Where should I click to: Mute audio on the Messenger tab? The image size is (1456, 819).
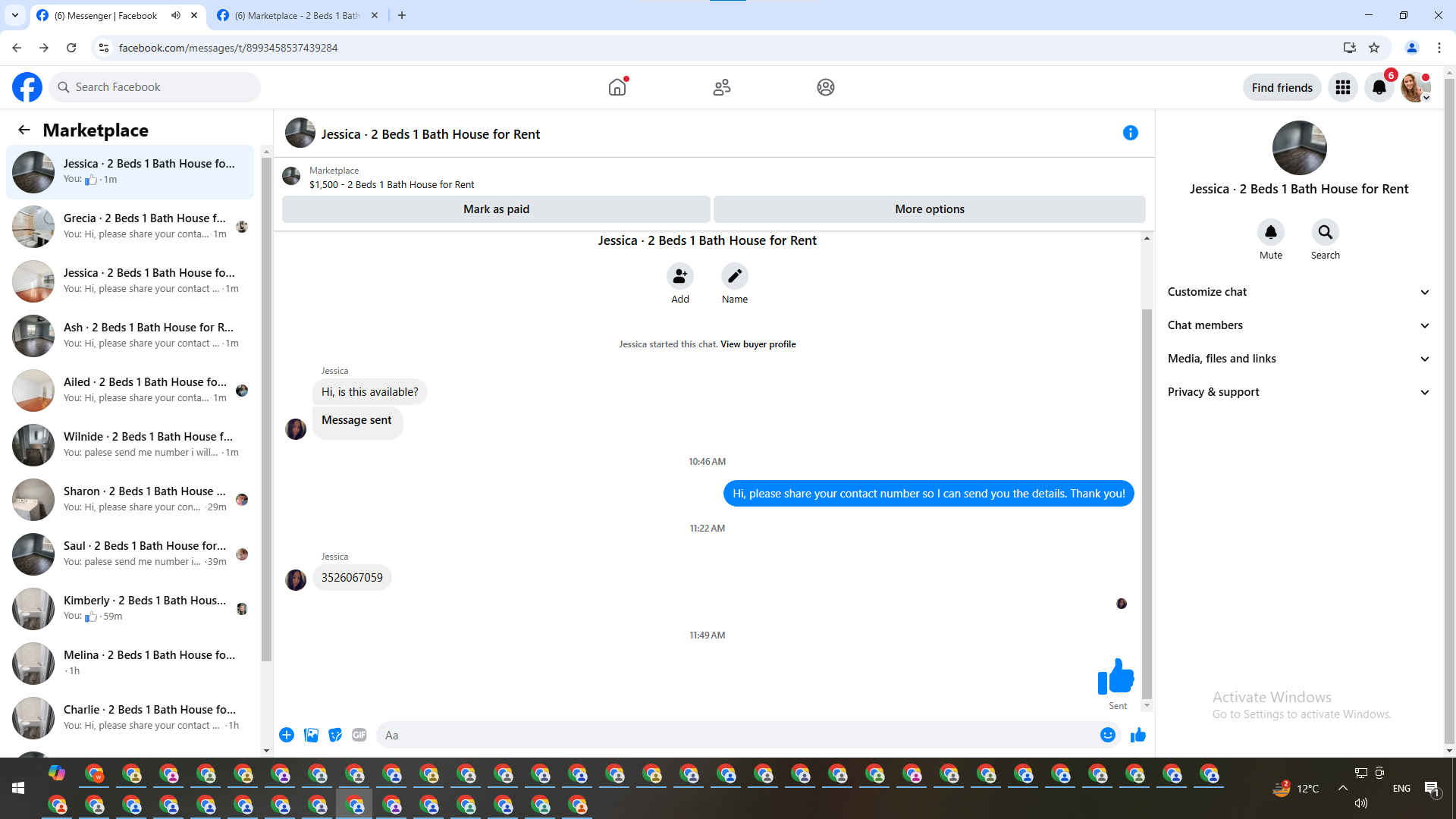coord(176,15)
